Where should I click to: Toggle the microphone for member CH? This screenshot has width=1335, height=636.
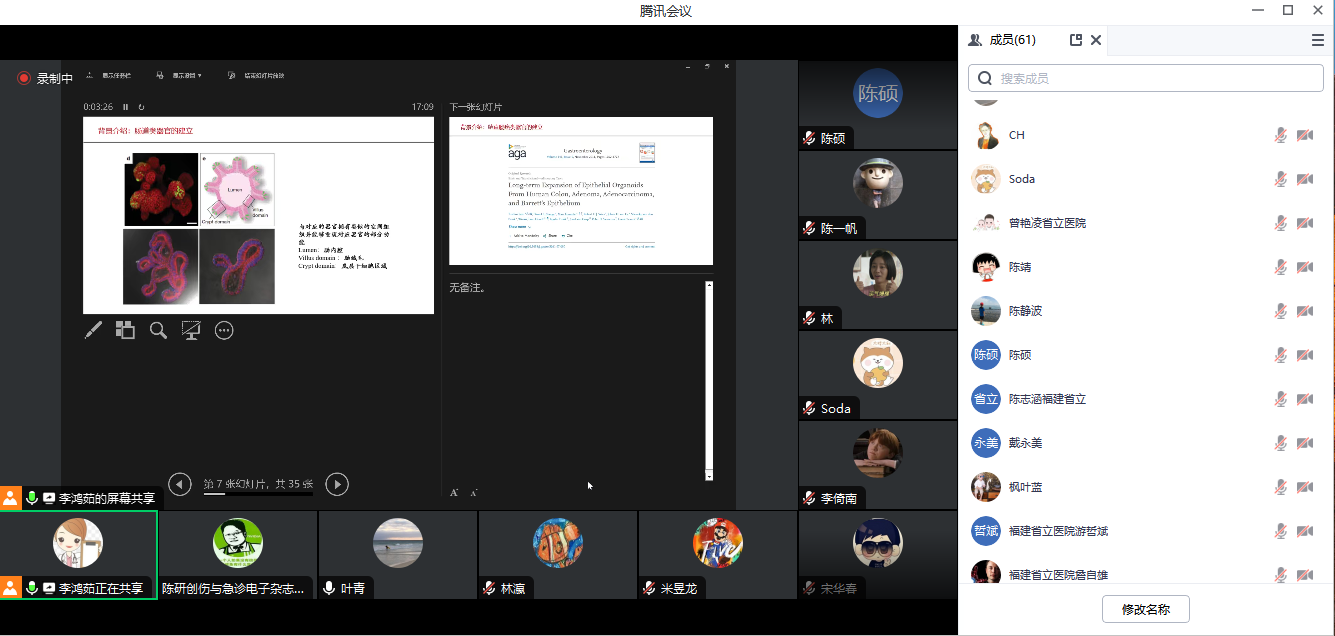(1280, 135)
